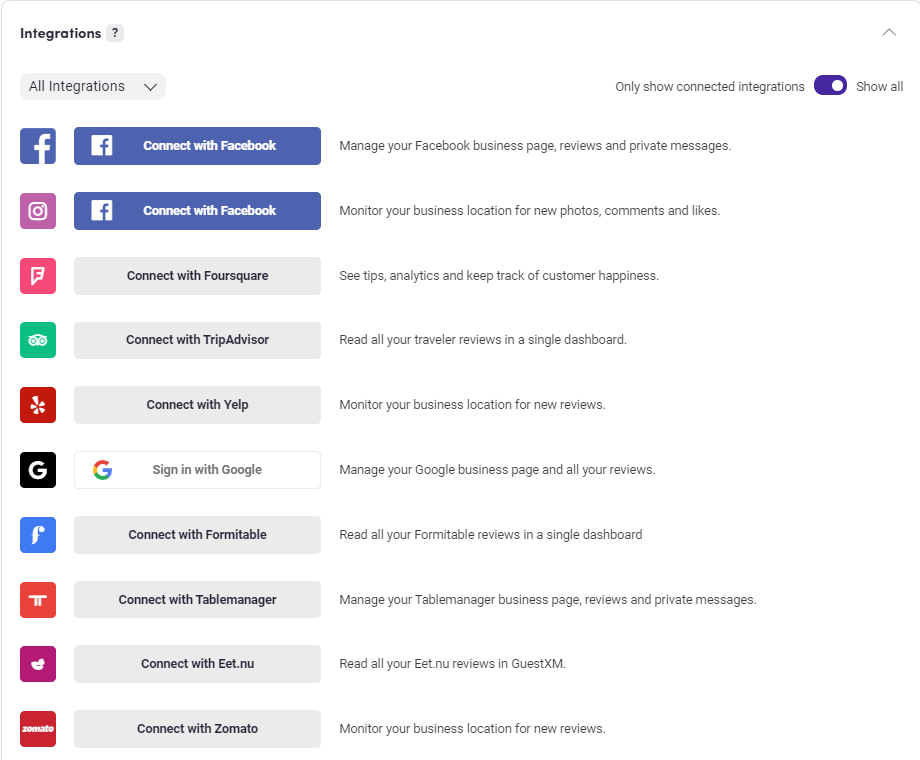Click Connect with Formitable

click(197, 535)
